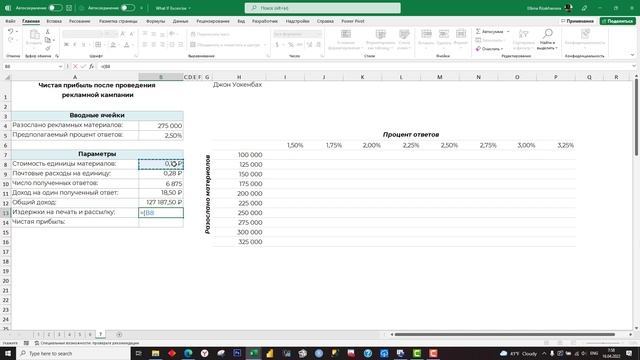Add a new sheet with plus button
The height and width of the screenshot is (360, 640).
[119, 334]
